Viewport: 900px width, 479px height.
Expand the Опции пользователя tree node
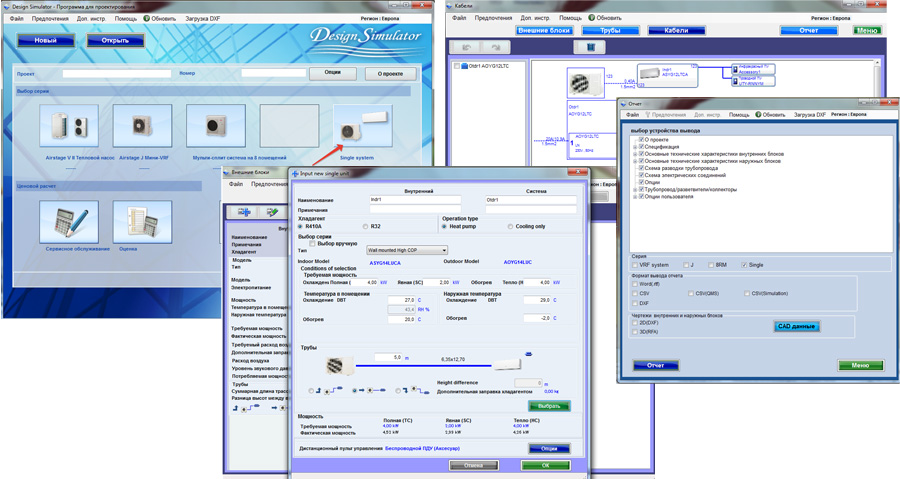pos(634,197)
